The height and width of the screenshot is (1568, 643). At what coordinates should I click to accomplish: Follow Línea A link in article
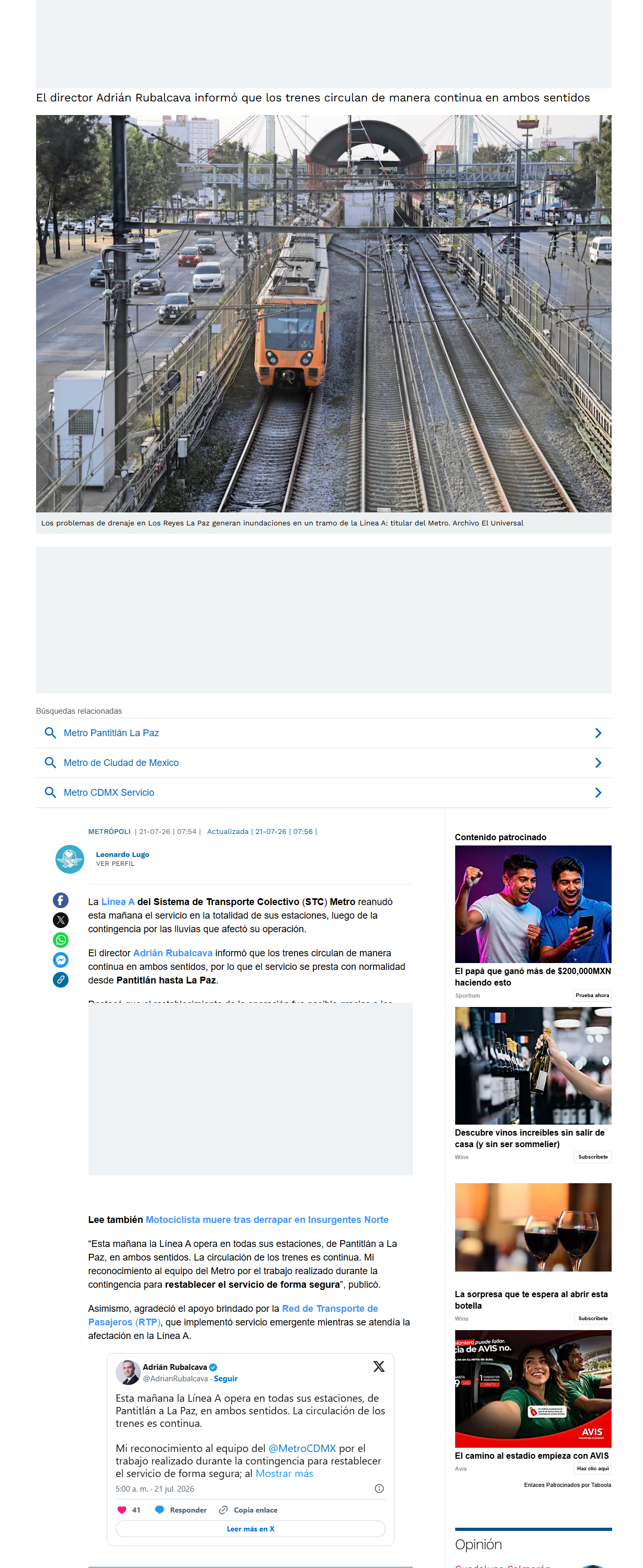click(118, 901)
